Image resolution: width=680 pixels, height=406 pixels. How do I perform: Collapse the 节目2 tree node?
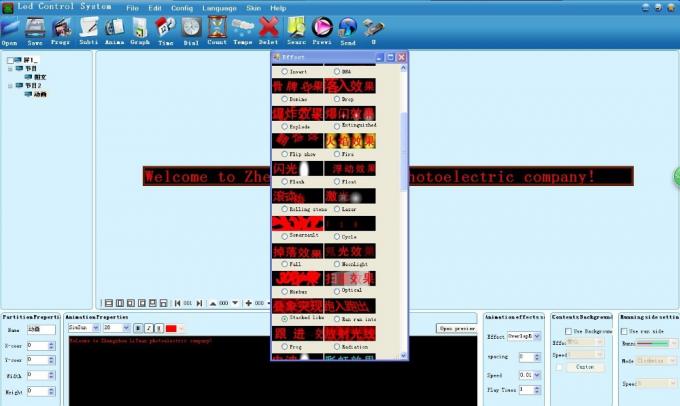[11, 86]
